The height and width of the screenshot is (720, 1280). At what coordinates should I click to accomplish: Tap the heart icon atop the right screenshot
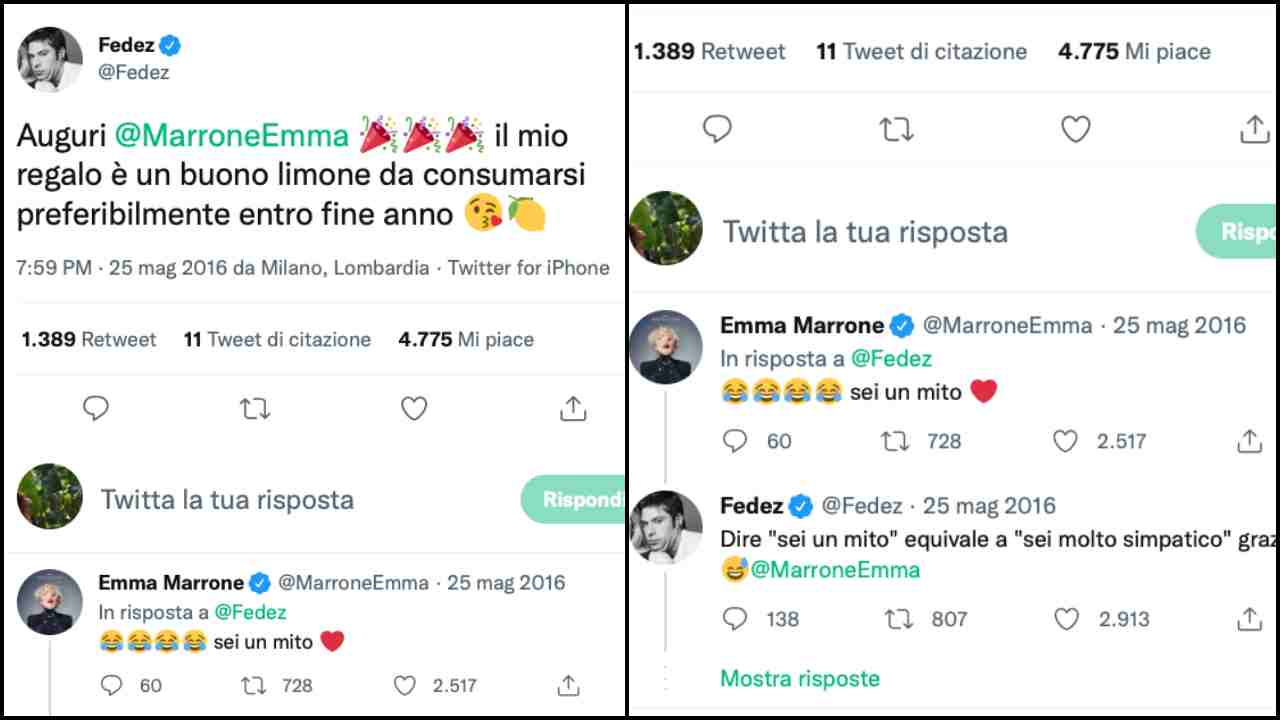(1075, 130)
